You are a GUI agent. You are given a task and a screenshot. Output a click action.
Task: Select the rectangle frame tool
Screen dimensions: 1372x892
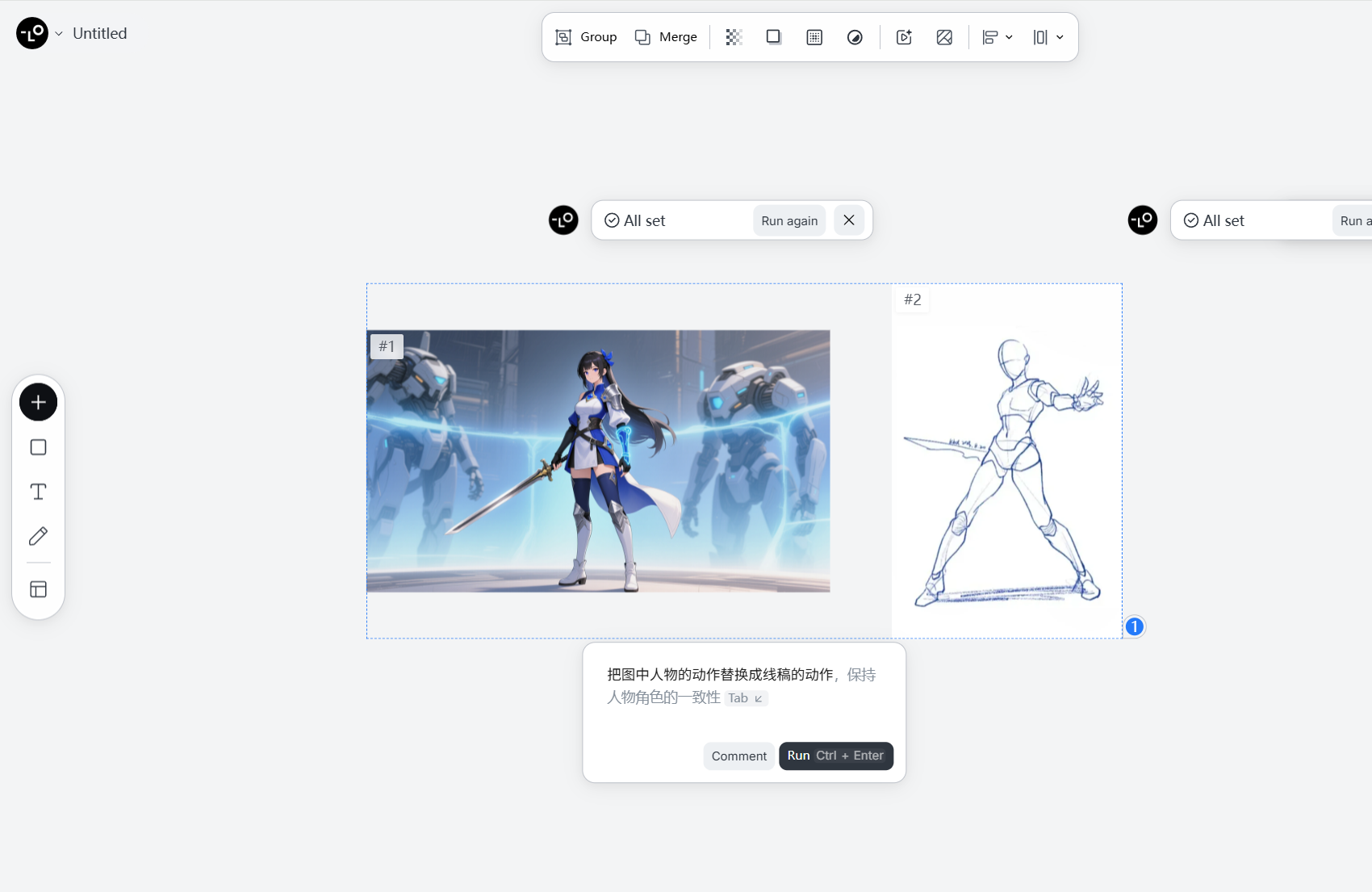[38, 447]
